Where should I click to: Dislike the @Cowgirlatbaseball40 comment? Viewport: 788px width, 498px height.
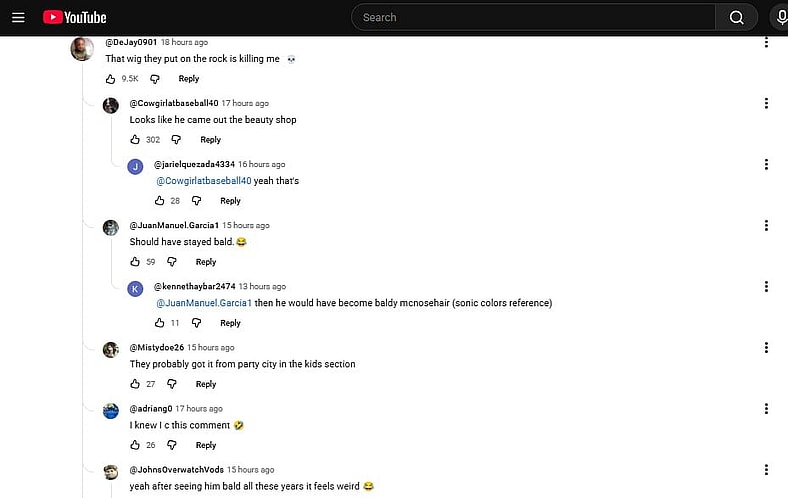click(176, 140)
